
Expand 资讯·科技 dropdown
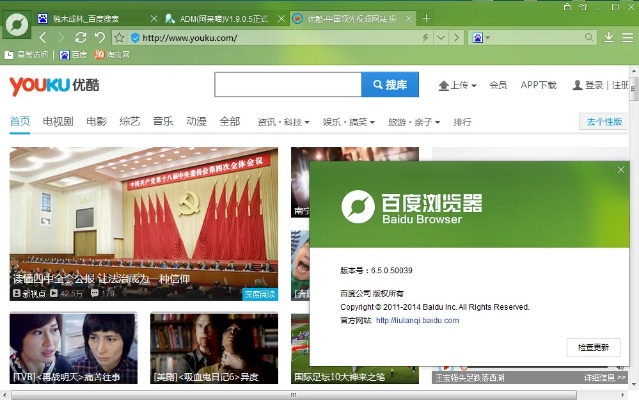point(283,122)
